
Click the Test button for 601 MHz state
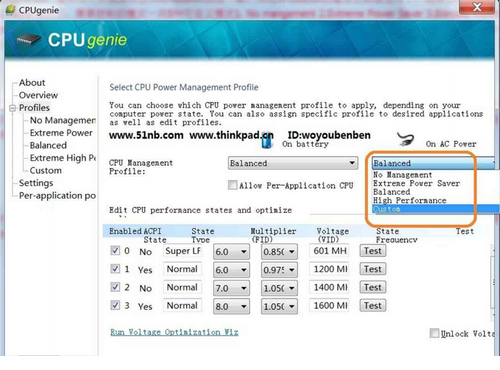[373, 251]
